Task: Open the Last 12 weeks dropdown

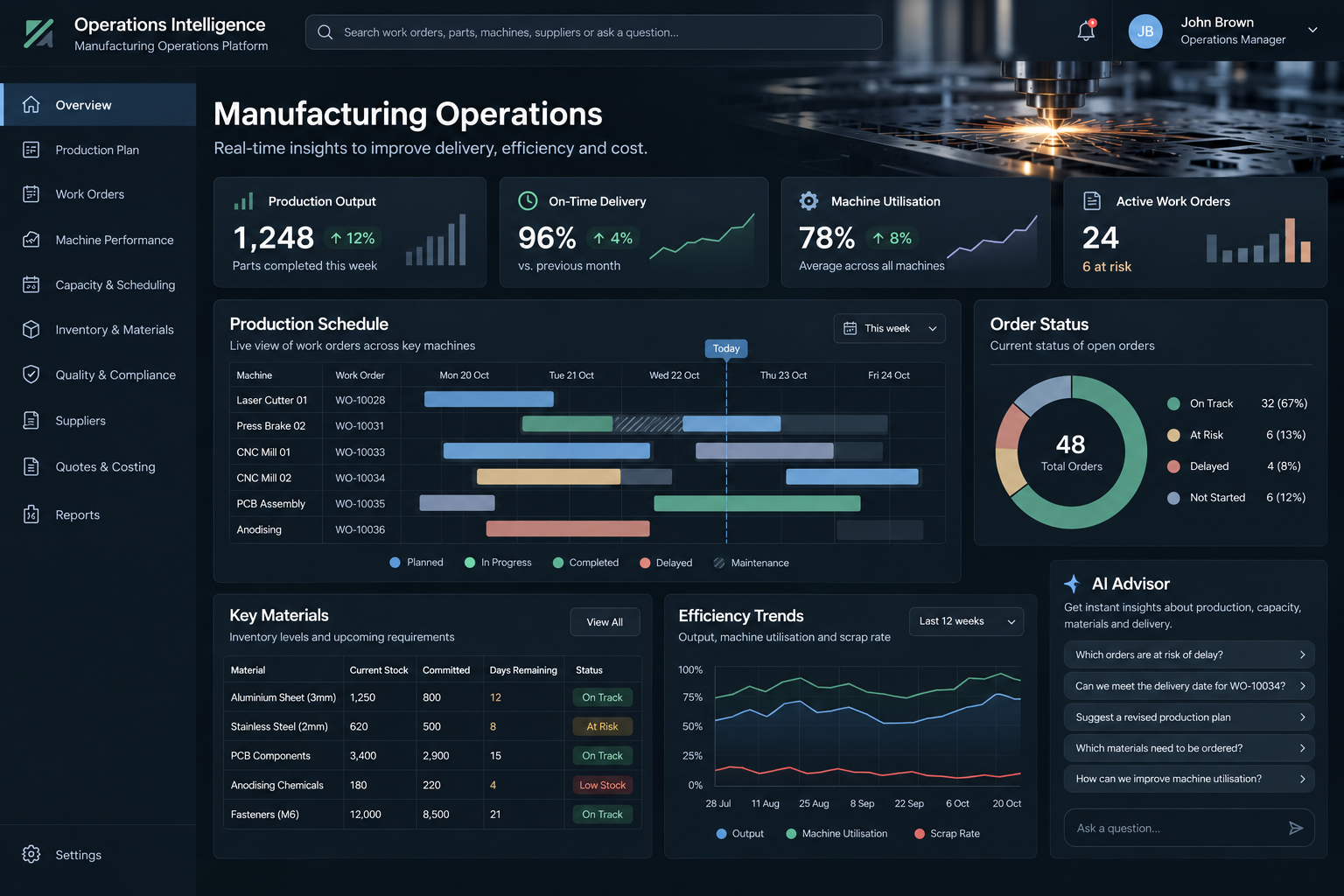Action: coord(966,621)
